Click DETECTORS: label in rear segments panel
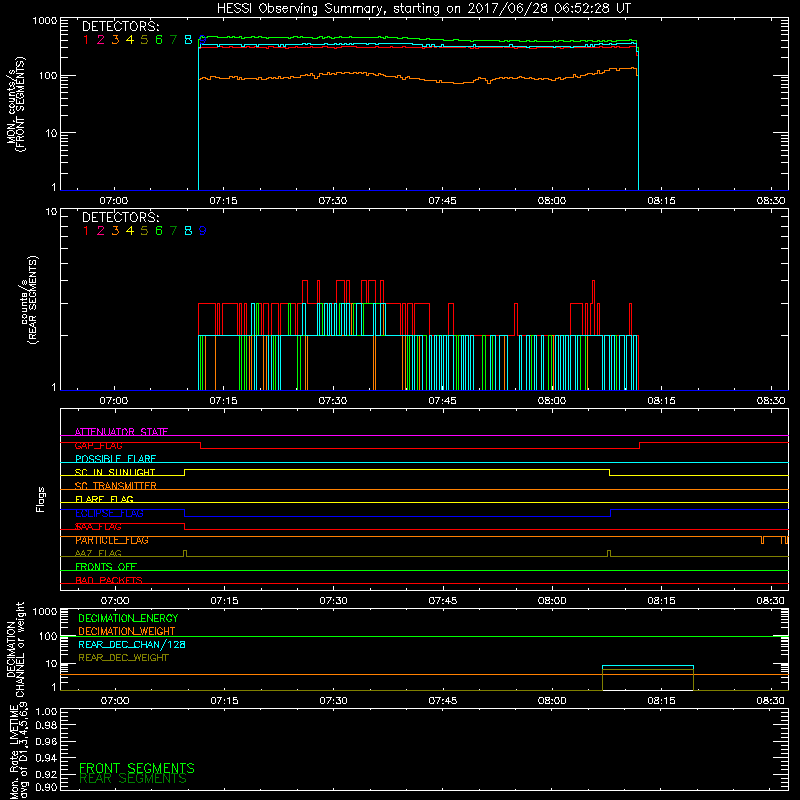The height and width of the screenshot is (800, 800). [120, 217]
